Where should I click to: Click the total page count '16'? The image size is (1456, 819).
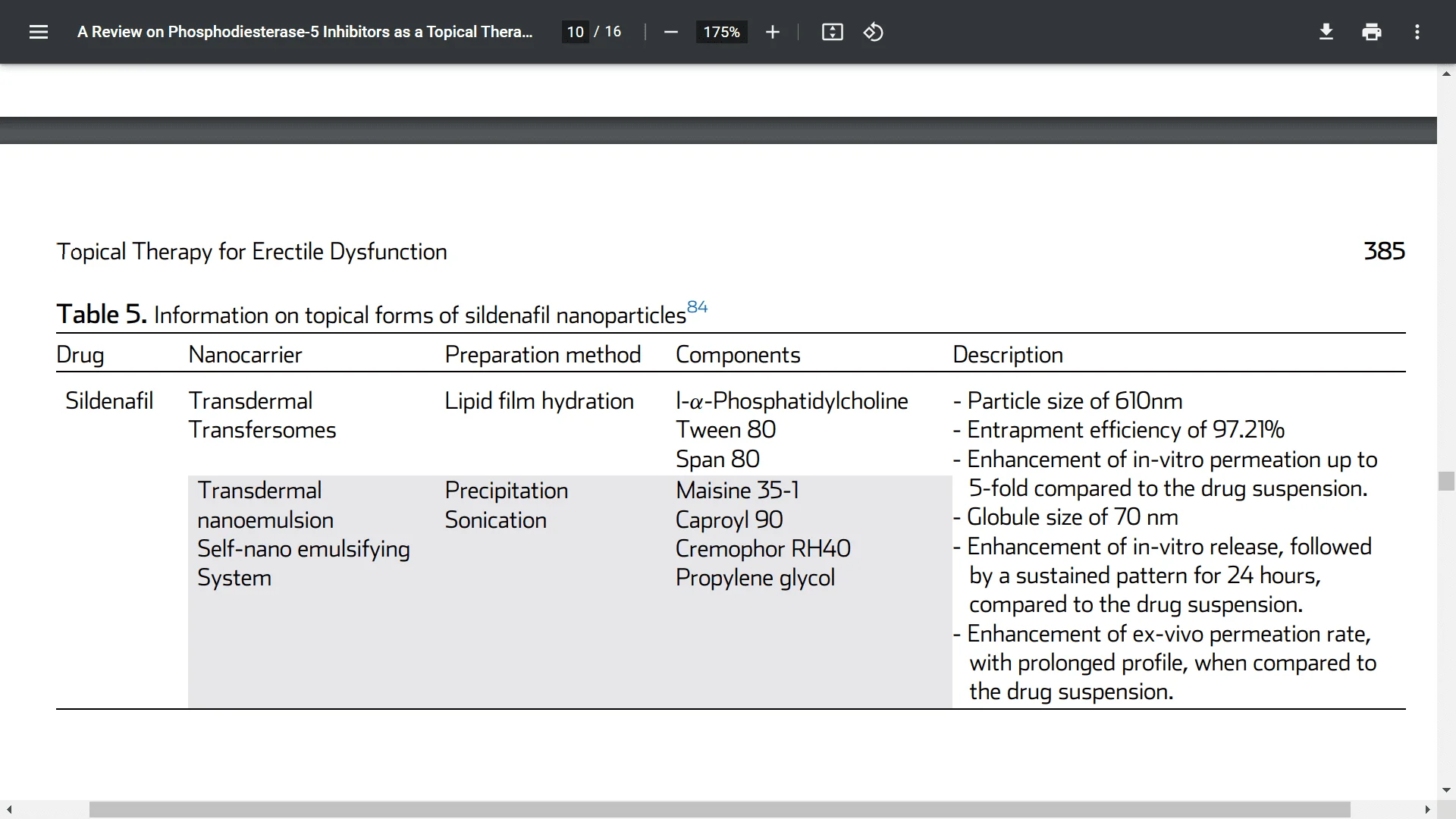[x=613, y=32]
